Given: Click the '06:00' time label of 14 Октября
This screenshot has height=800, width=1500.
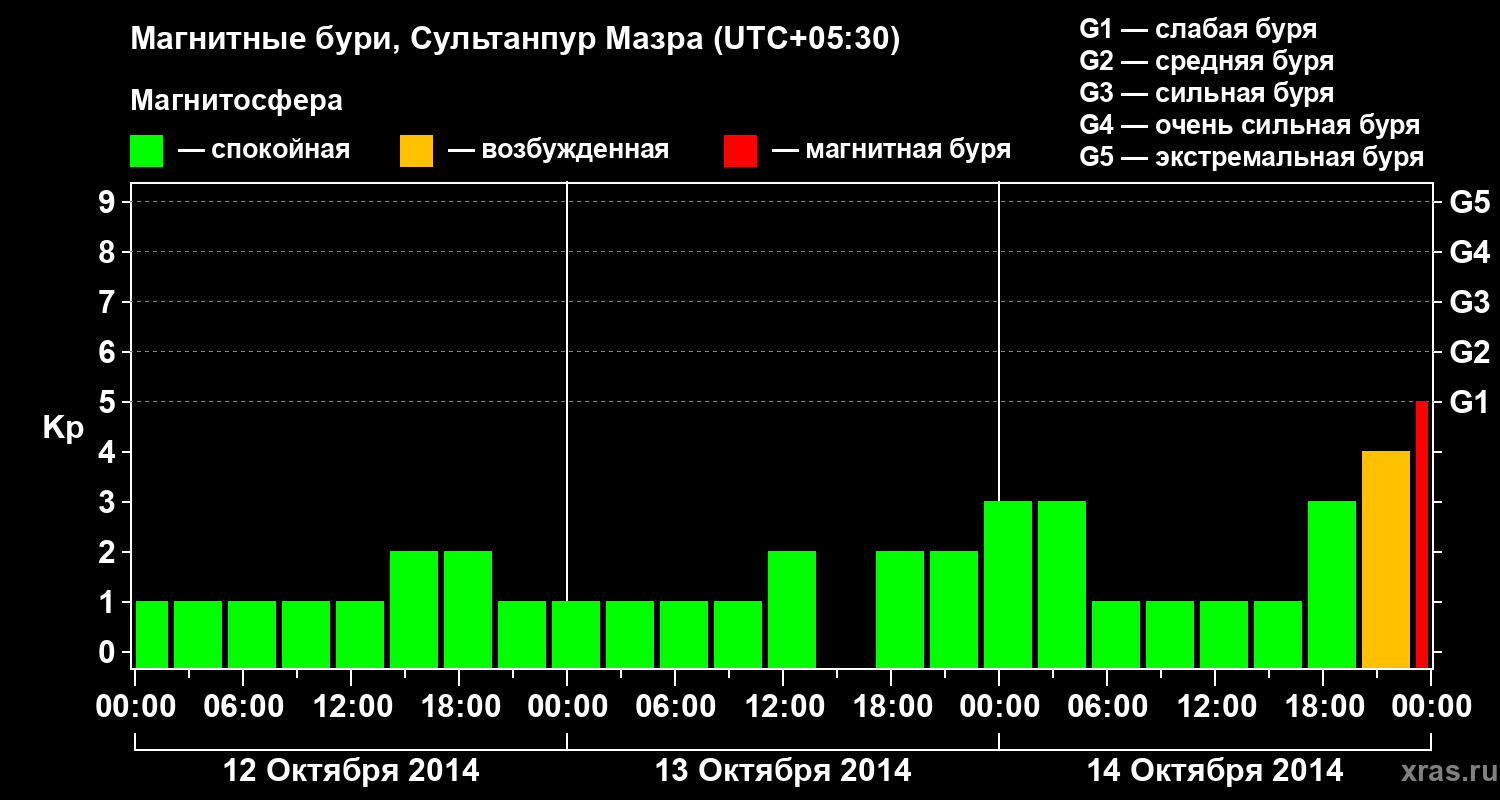Looking at the screenshot, I should [1107, 707].
